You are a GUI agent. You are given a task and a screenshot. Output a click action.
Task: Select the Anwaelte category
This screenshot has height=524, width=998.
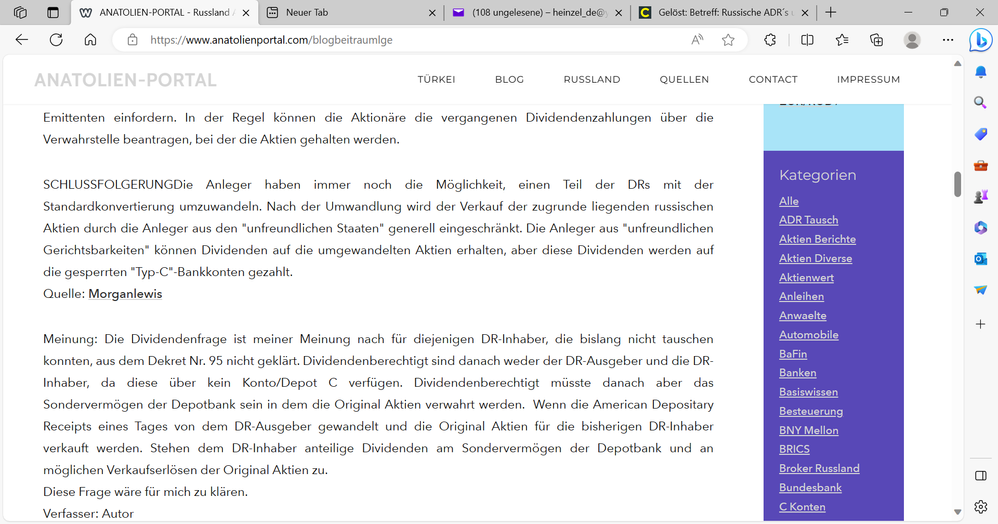[x=803, y=316]
